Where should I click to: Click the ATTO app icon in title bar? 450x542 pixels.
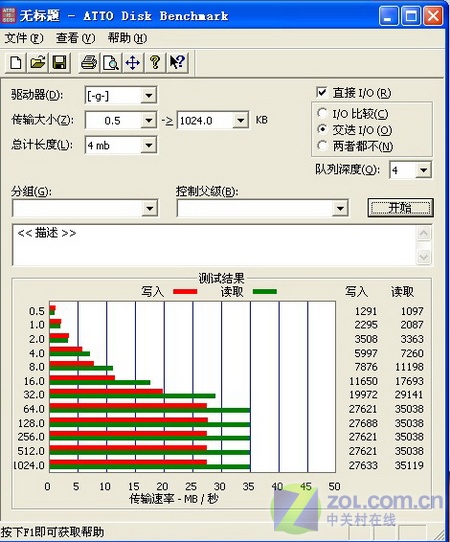coord(9,15)
